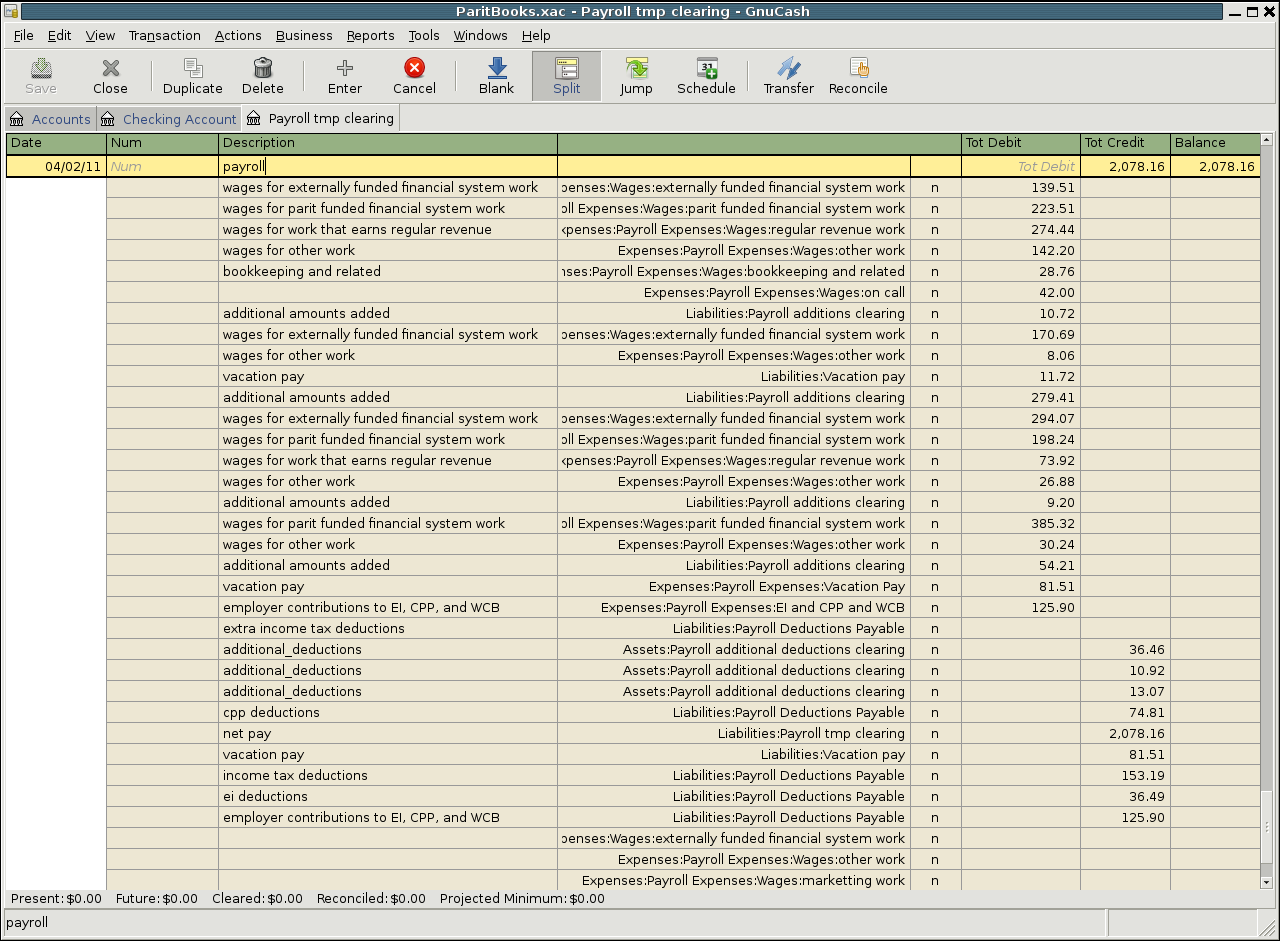Open the Reports menu
Image resolution: width=1280 pixels, height=941 pixels.
[370, 35]
